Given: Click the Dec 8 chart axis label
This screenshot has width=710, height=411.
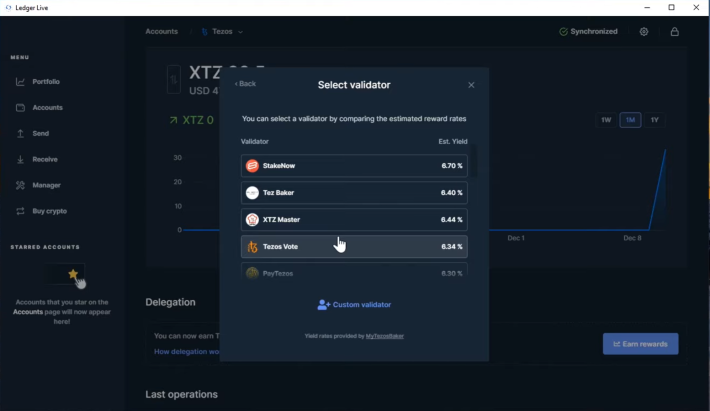Looking at the screenshot, I should pos(632,238).
